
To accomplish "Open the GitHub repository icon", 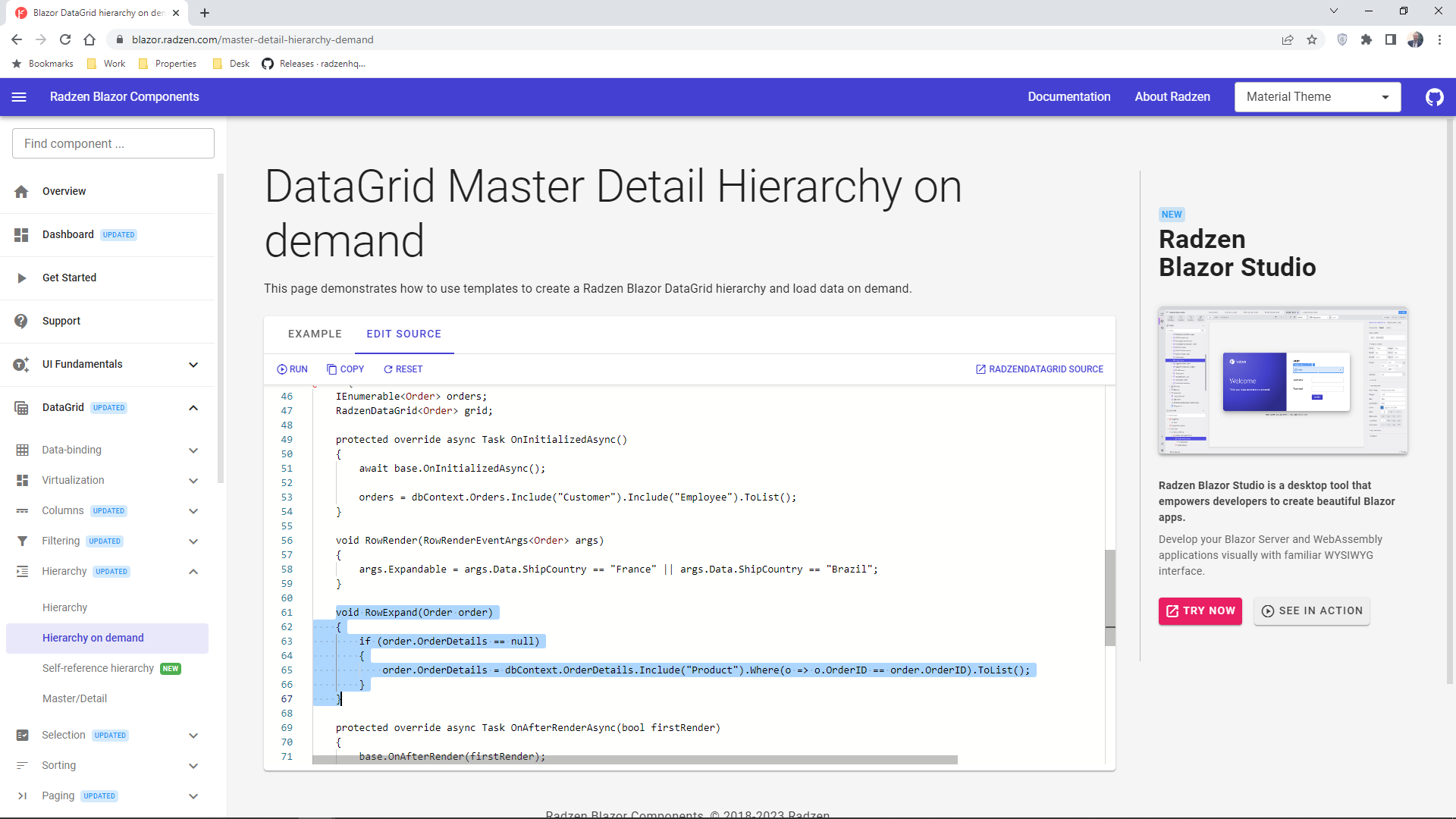I will coord(1434,97).
